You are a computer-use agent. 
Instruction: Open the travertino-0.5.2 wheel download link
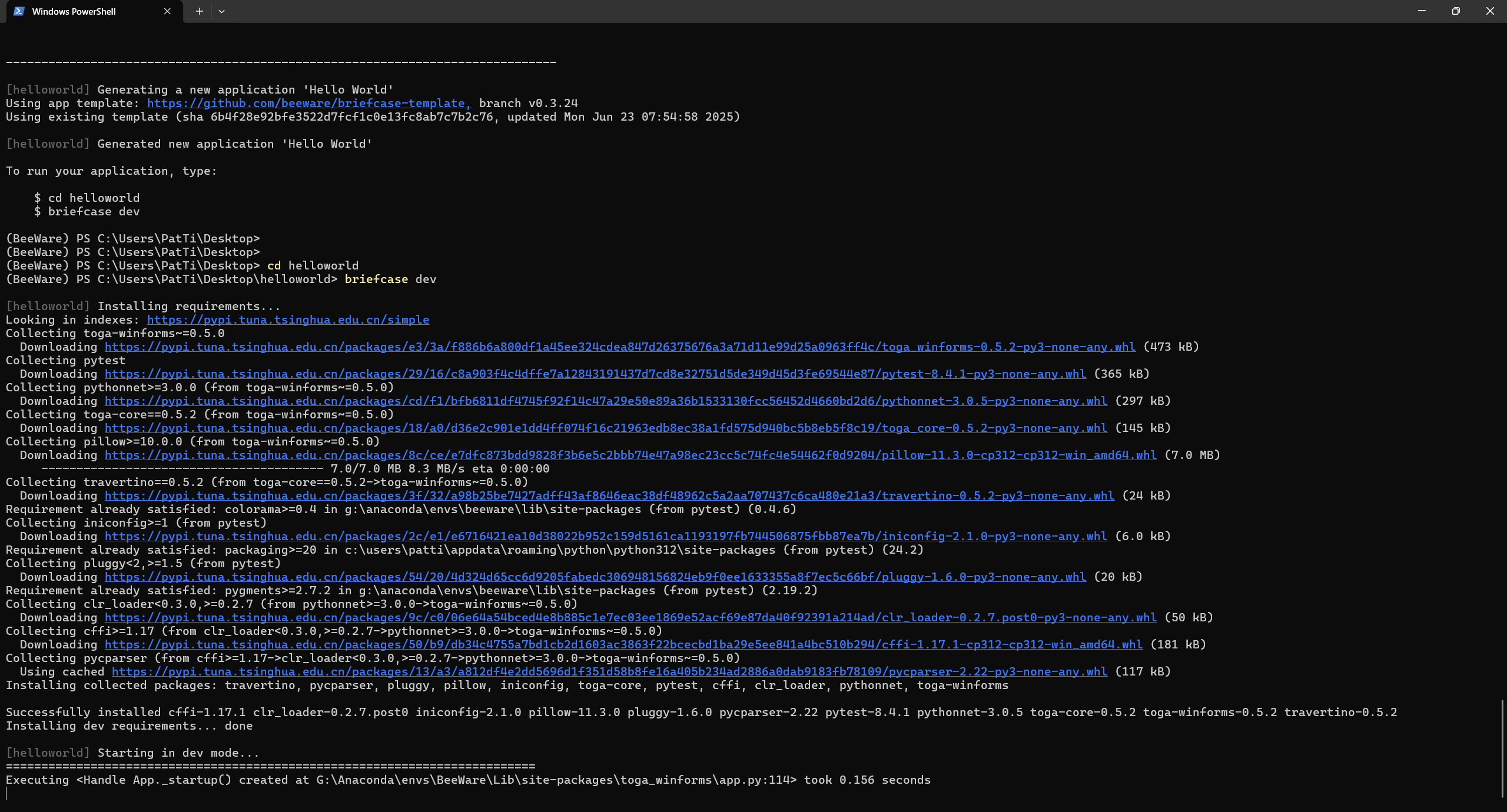(x=609, y=495)
